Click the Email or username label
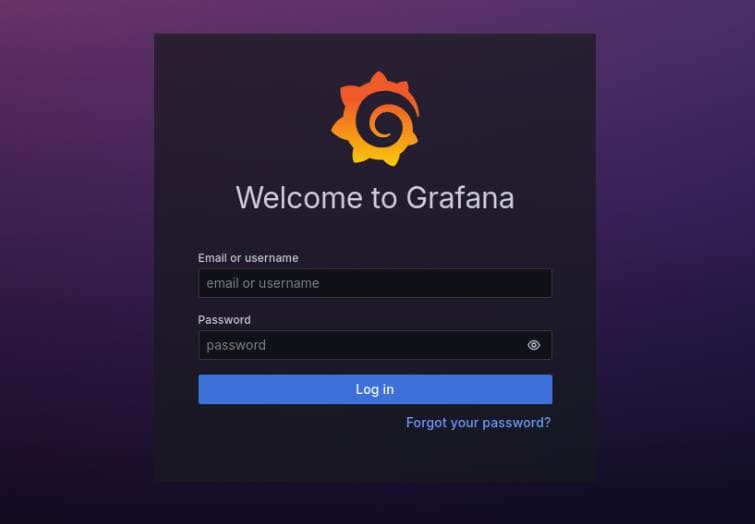The height and width of the screenshot is (524, 755). pos(248,258)
